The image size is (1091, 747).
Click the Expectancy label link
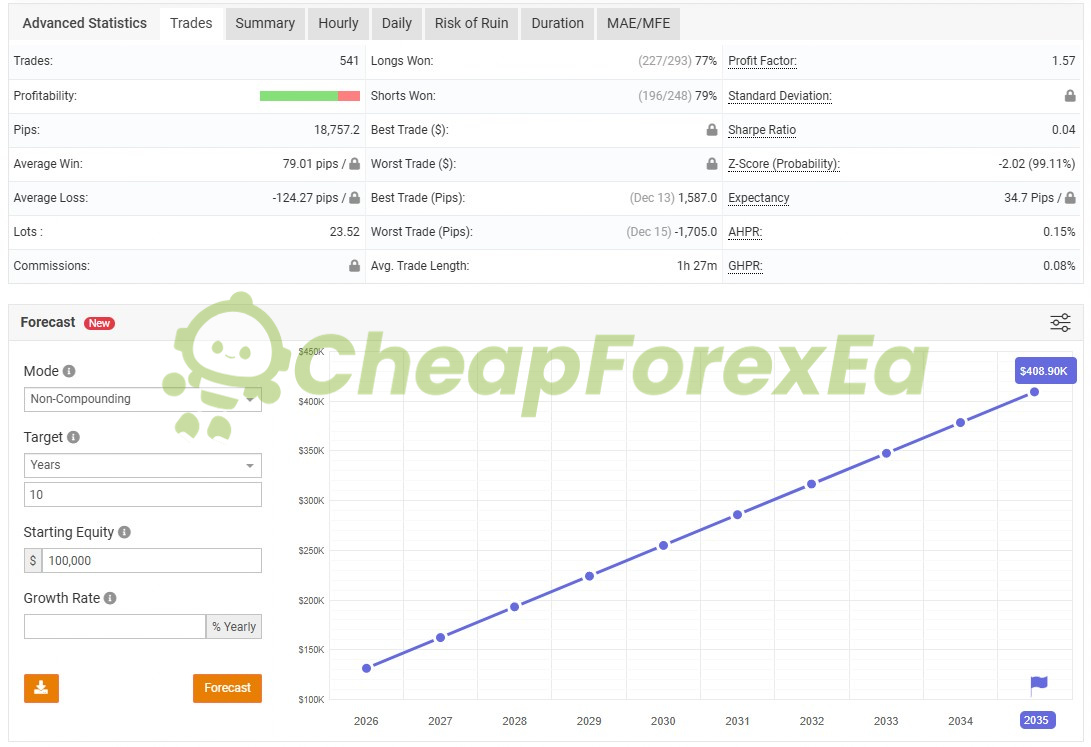[758, 198]
